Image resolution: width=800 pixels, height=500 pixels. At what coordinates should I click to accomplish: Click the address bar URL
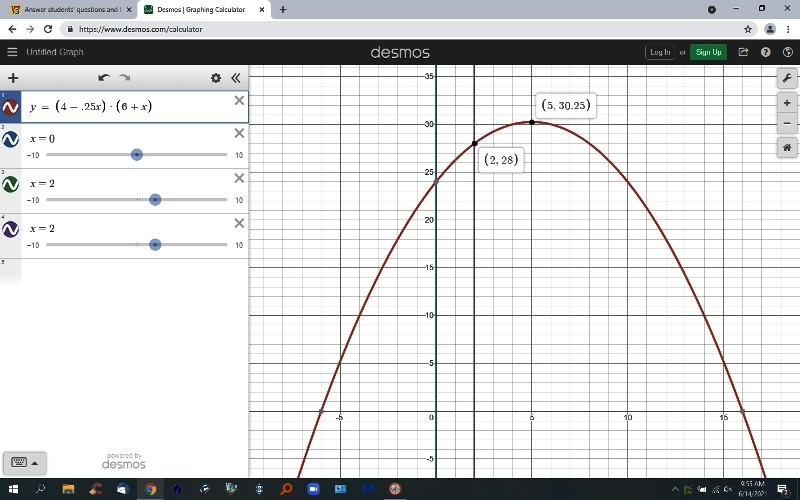pos(140,29)
